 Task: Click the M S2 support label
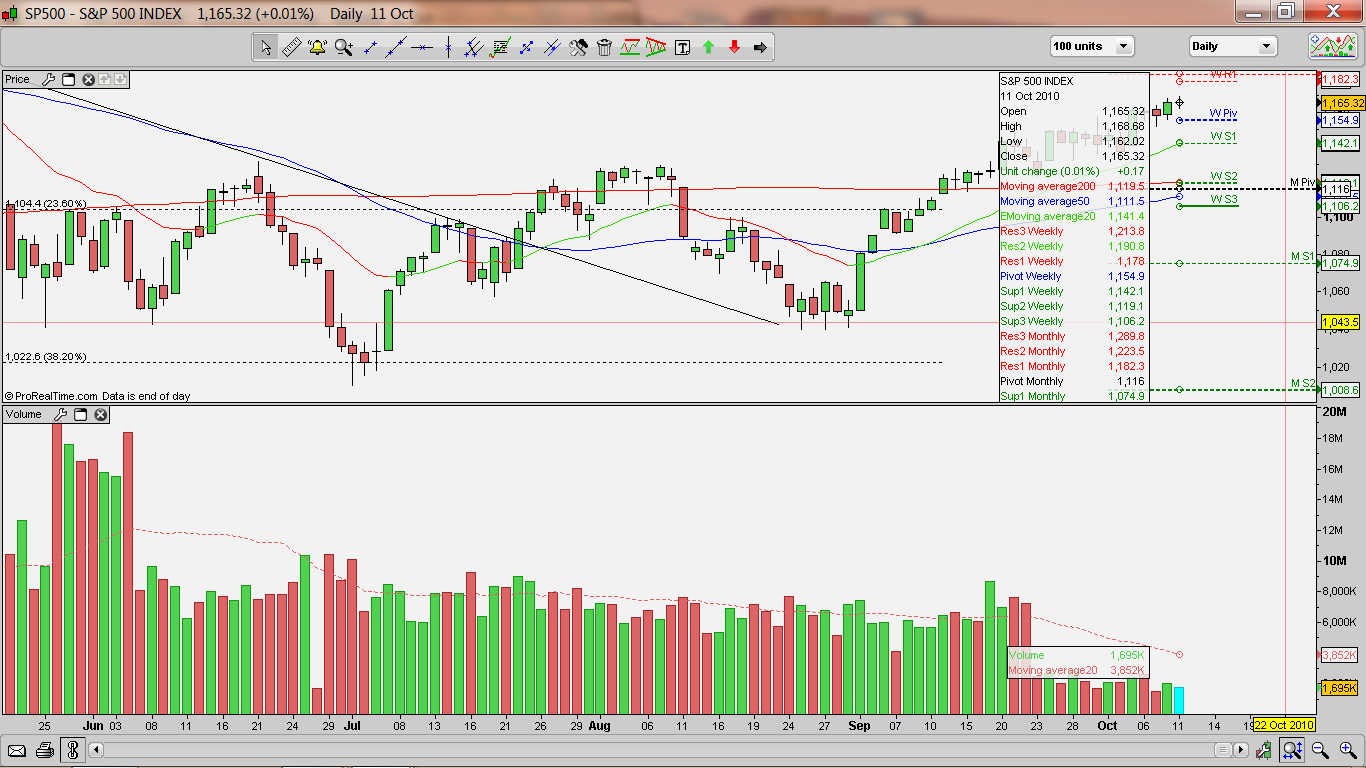(x=1303, y=383)
